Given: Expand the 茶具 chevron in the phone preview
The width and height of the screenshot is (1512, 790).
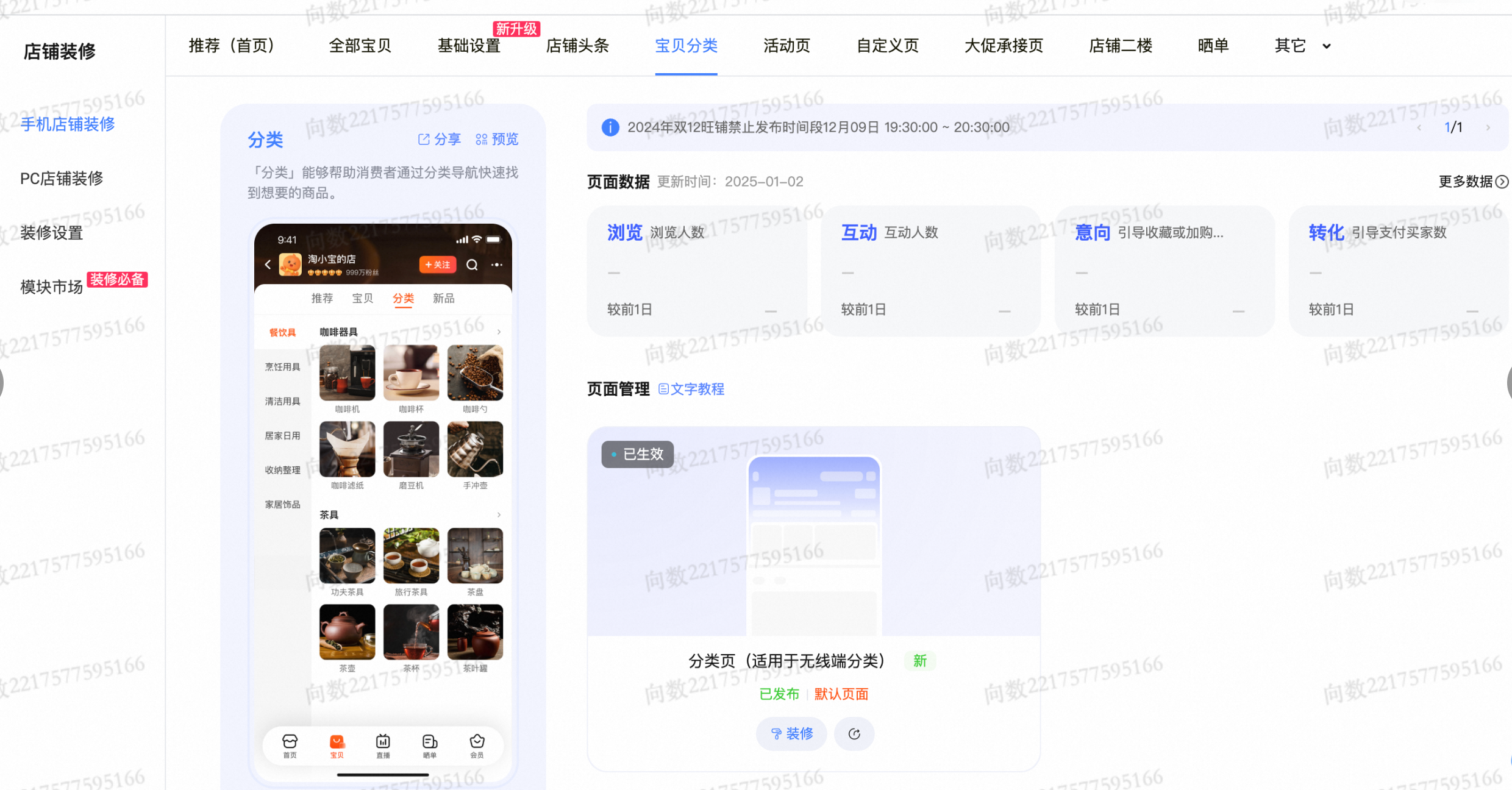Looking at the screenshot, I should point(499,515).
